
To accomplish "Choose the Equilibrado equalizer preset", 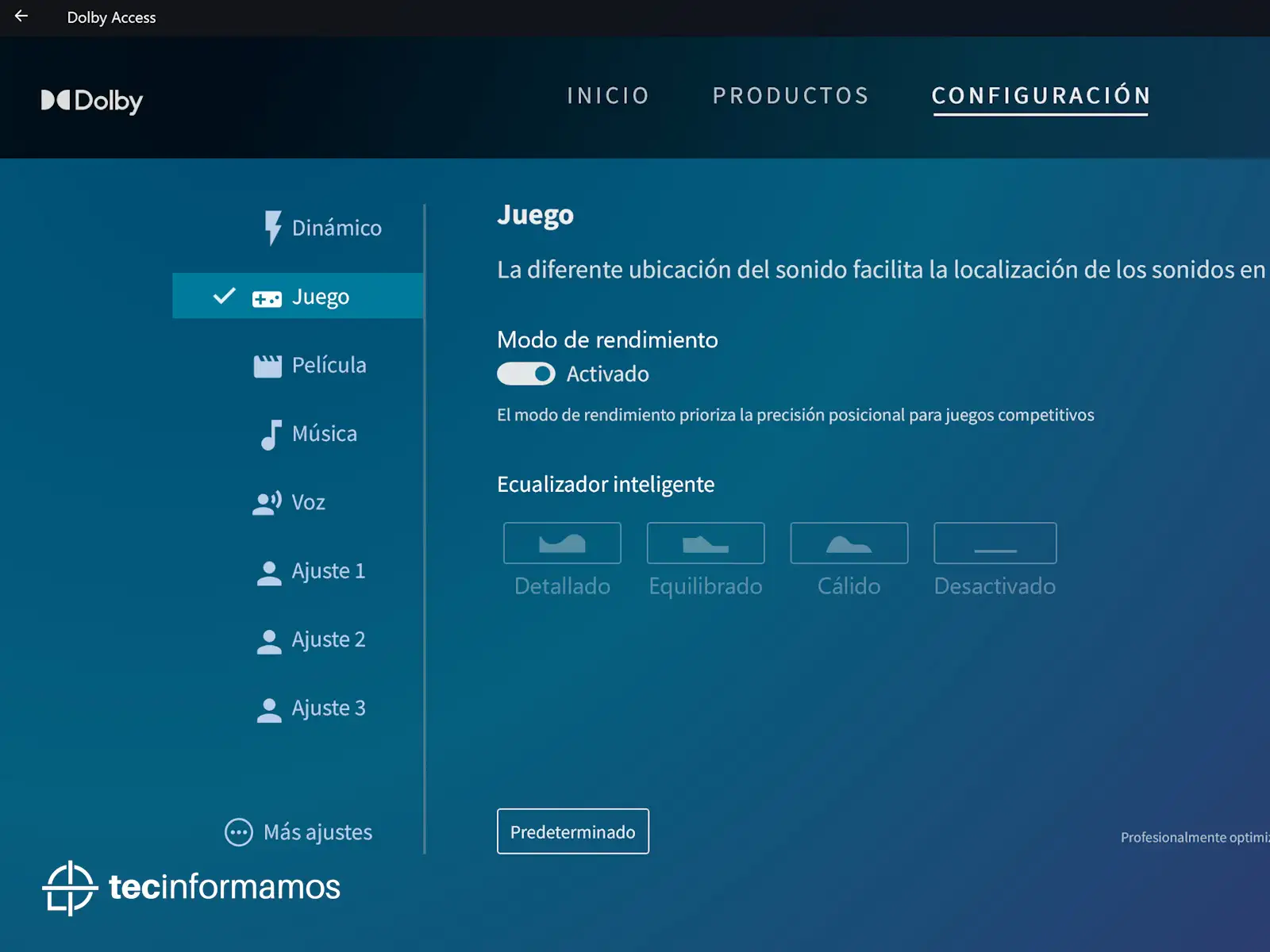I will point(706,543).
